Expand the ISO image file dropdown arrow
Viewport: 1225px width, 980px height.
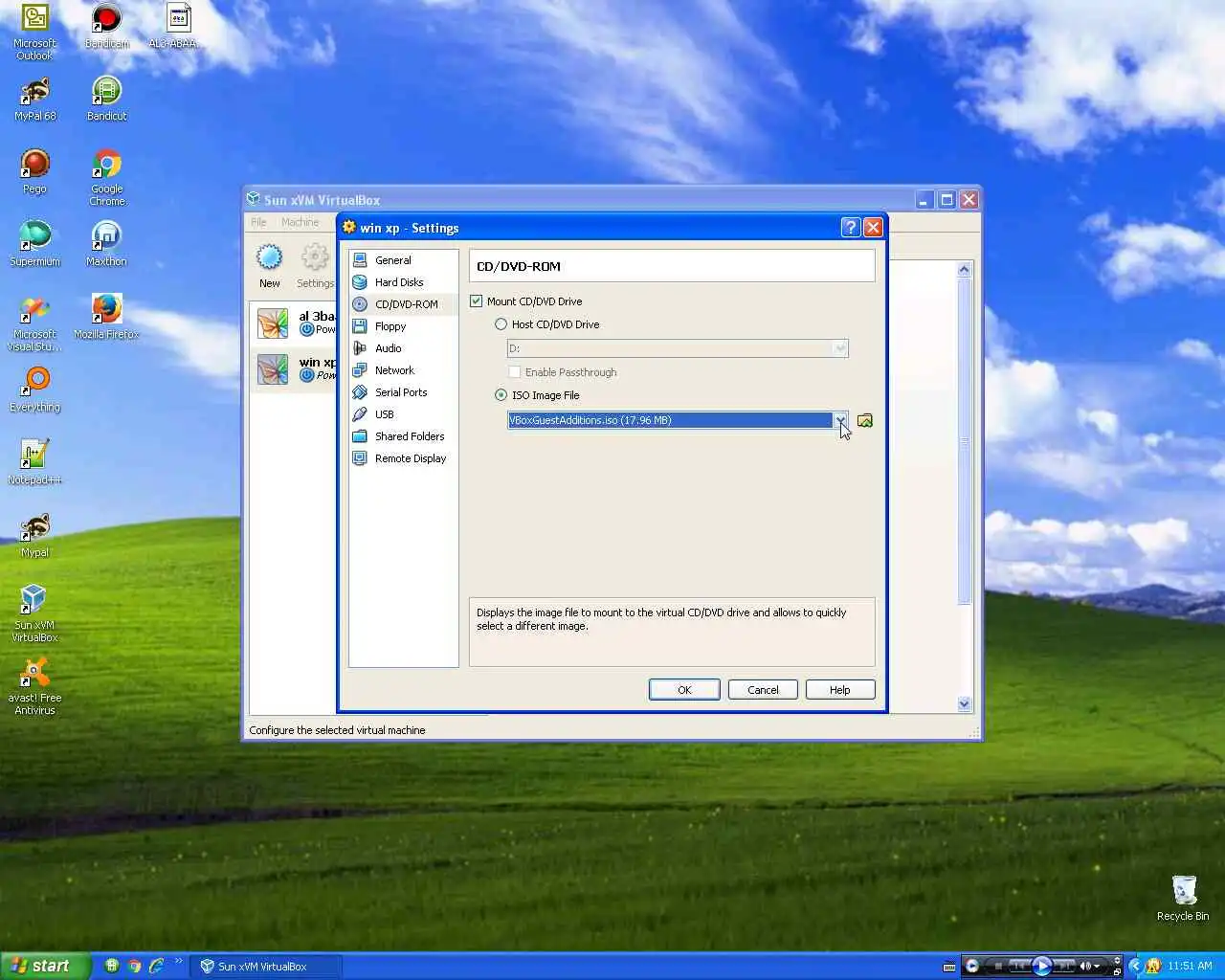pyautogui.click(x=840, y=420)
